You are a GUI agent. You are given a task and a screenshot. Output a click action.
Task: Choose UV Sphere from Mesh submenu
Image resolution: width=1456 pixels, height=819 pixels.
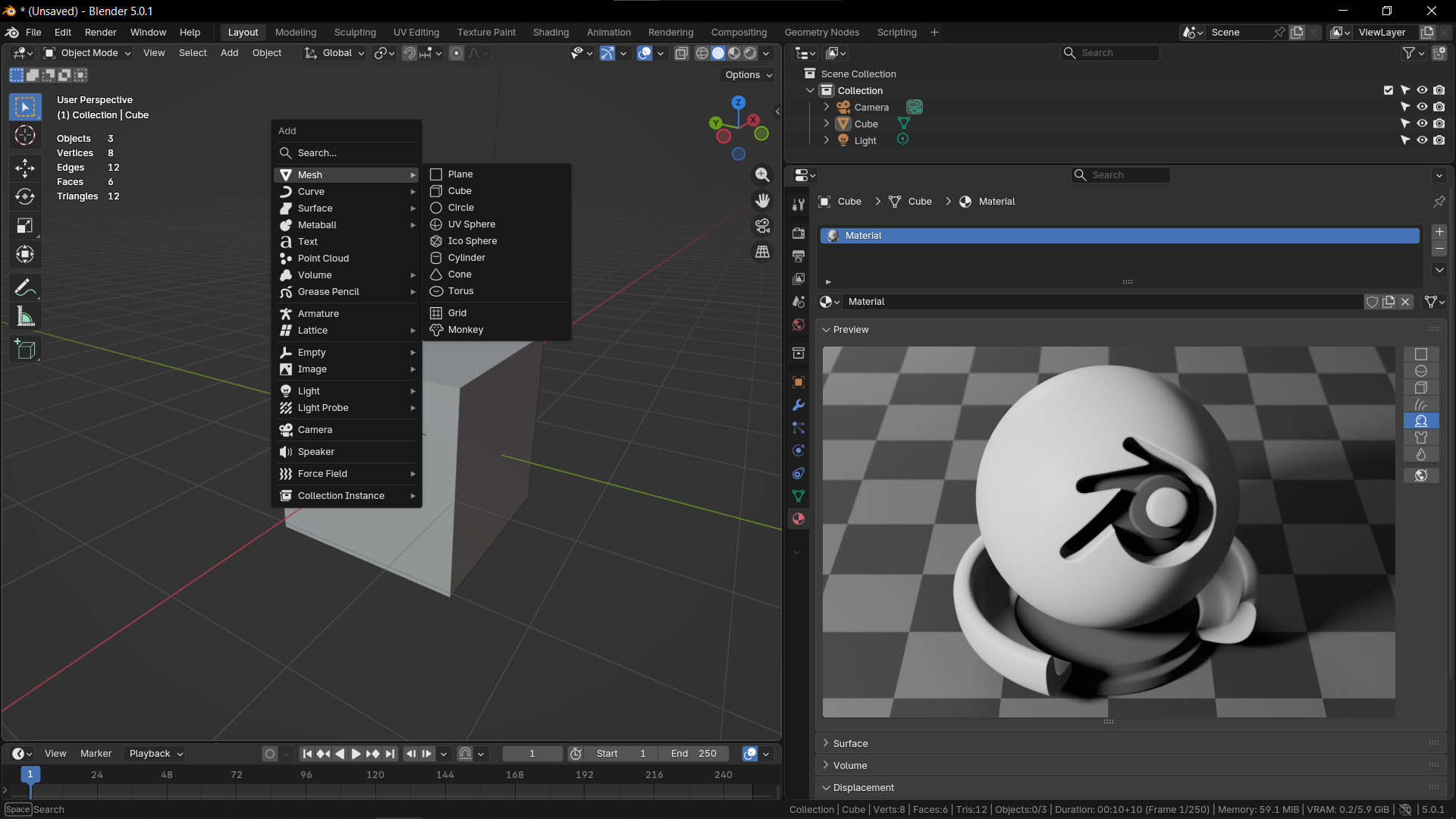[x=497, y=224]
